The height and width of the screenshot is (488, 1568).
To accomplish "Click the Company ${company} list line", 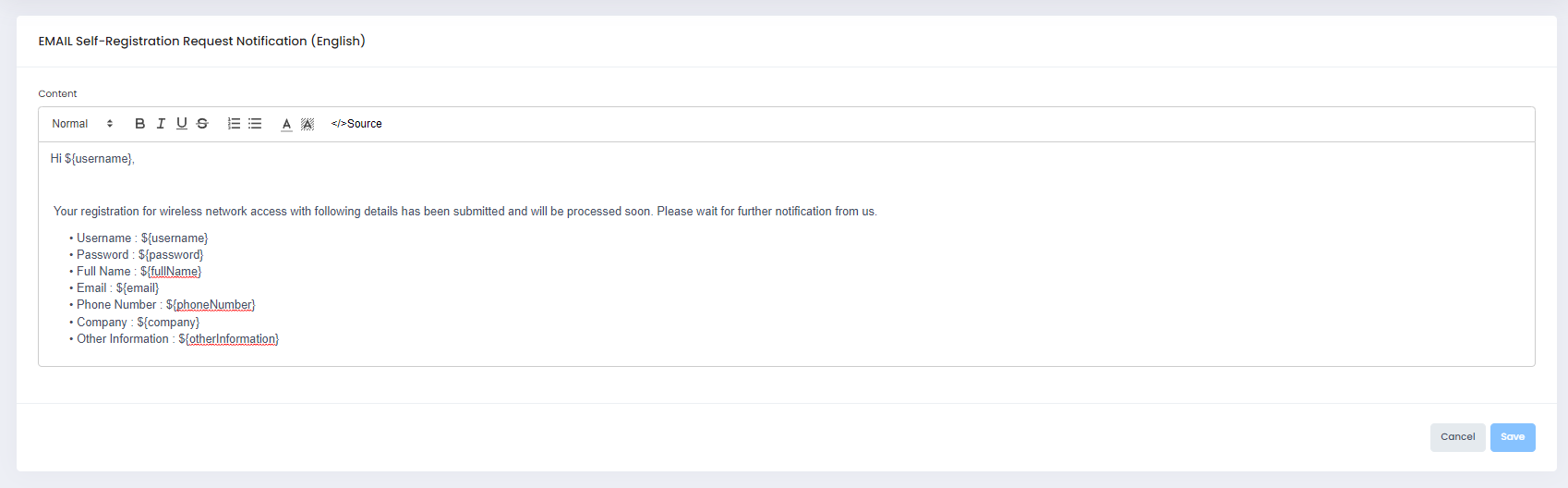I will pyautogui.click(x=138, y=323).
